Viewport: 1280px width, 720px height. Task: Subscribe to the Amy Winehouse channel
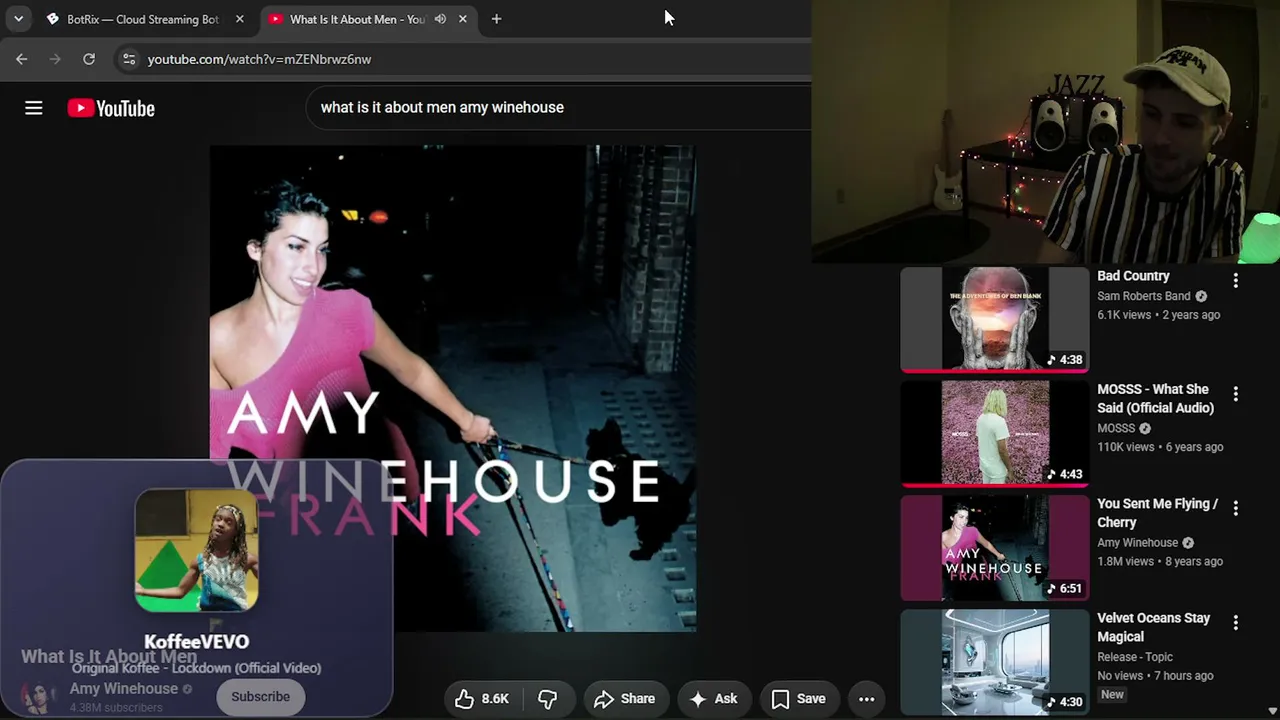tap(260, 697)
